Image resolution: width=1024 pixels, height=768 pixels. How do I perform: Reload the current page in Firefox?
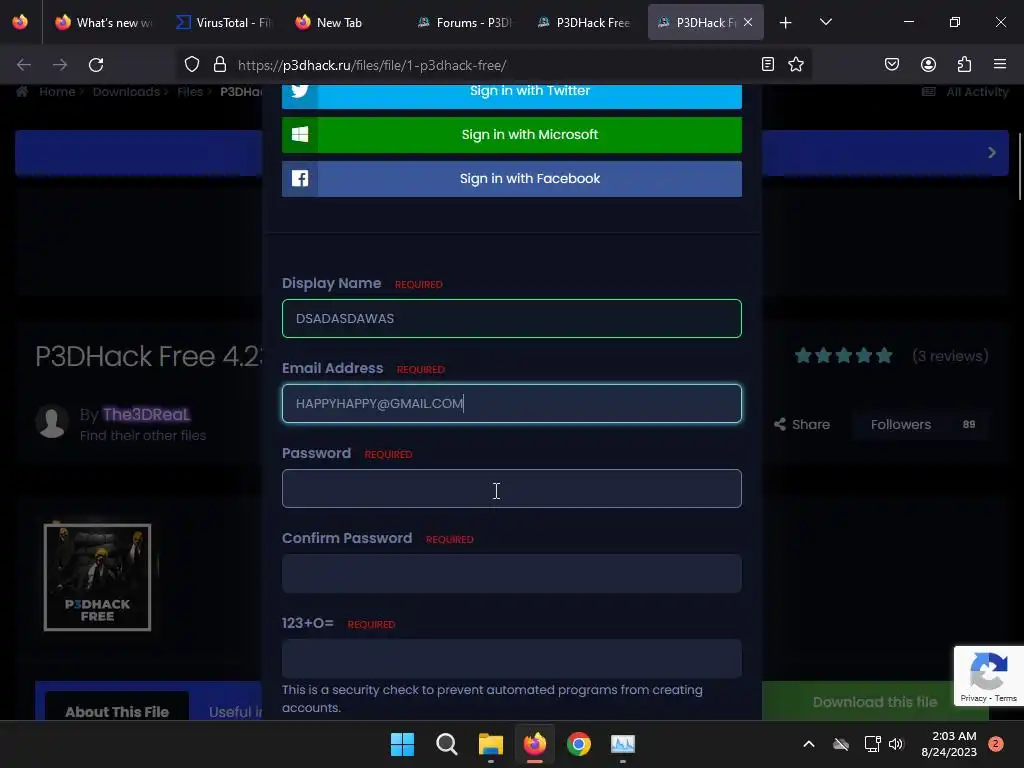tap(96, 65)
